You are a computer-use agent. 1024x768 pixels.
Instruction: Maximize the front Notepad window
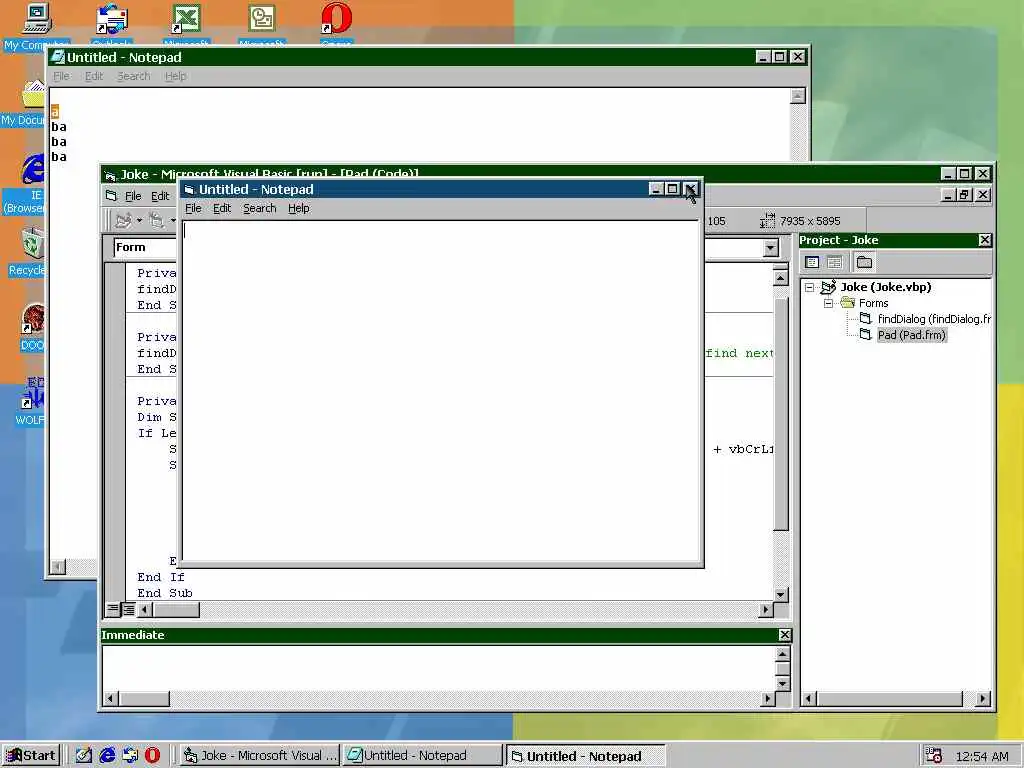click(673, 189)
